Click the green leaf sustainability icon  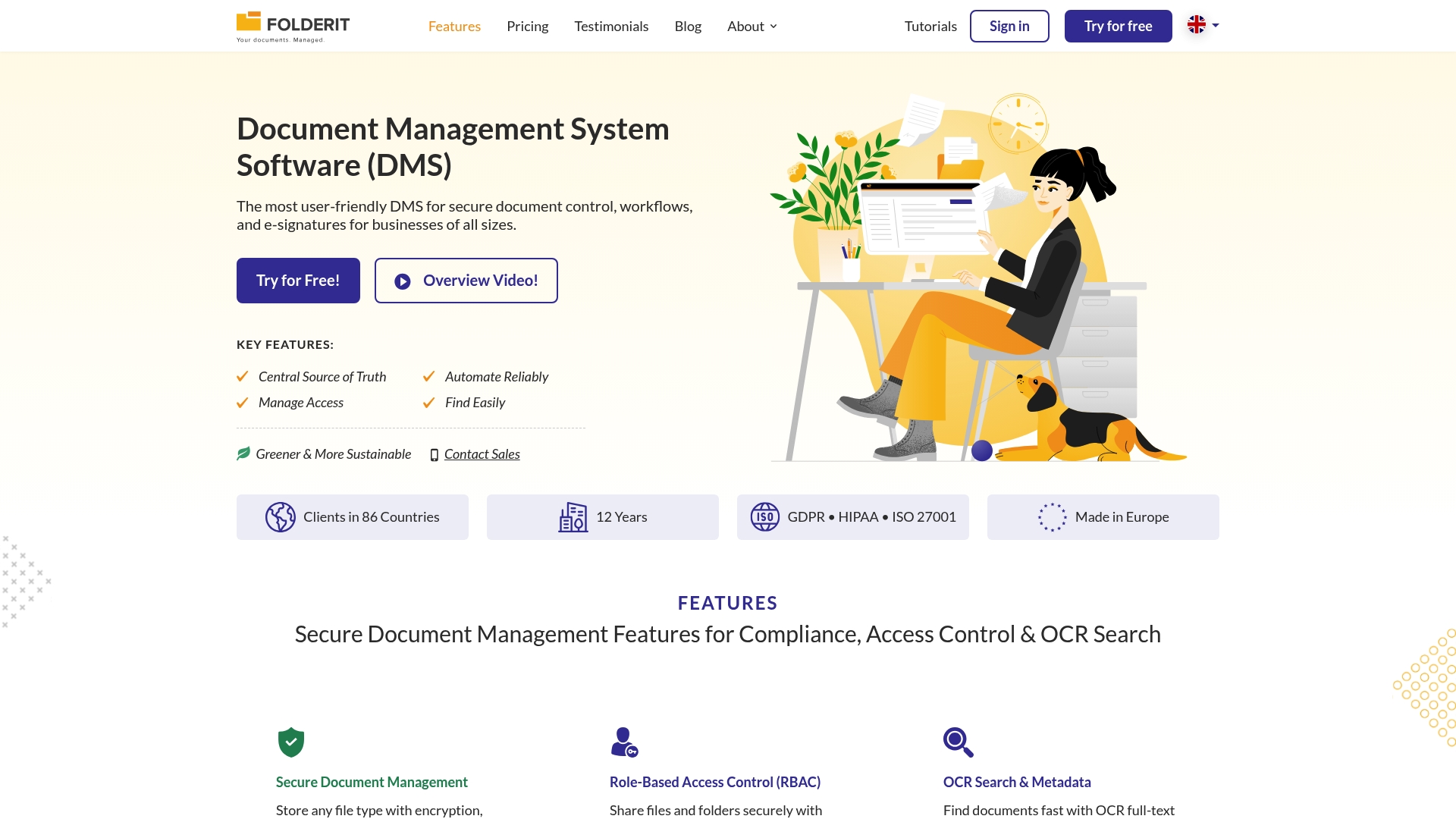click(243, 453)
